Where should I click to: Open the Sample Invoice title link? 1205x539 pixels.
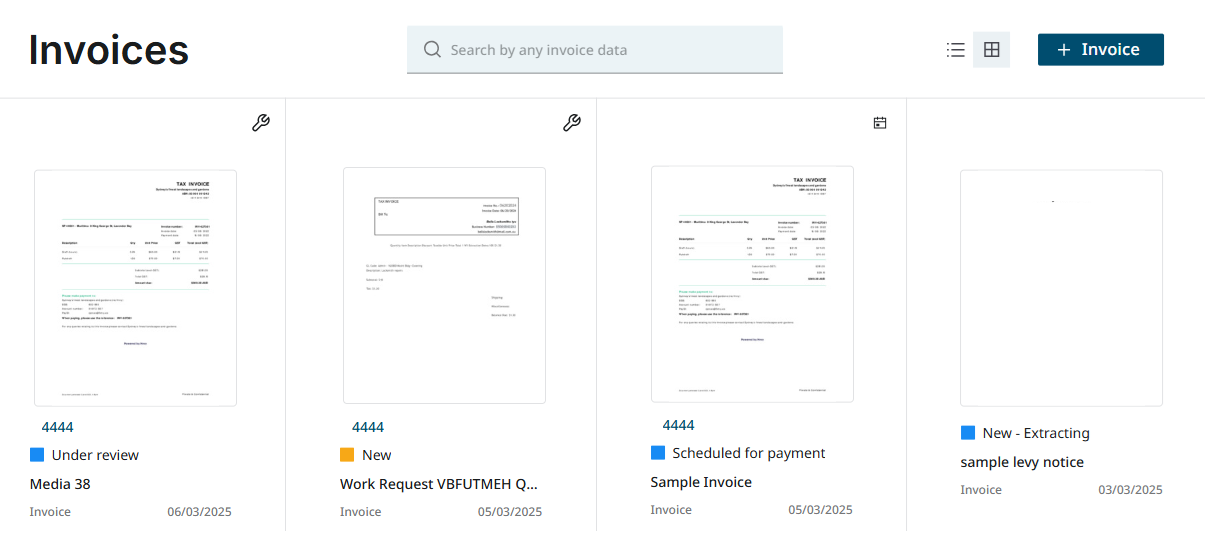click(701, 482)
